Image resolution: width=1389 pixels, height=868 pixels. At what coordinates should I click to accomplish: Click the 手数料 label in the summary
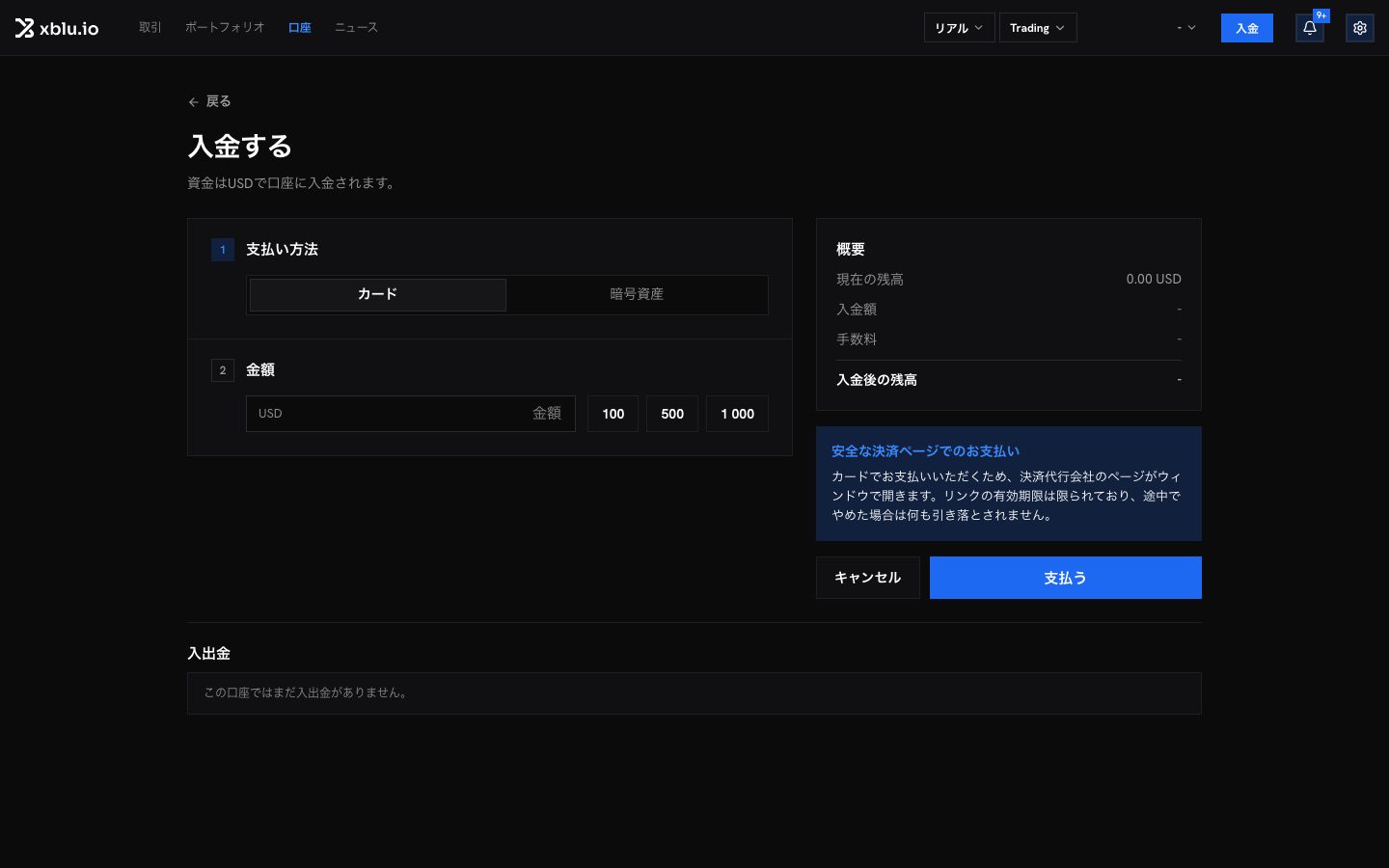click(x=857, y=339)
